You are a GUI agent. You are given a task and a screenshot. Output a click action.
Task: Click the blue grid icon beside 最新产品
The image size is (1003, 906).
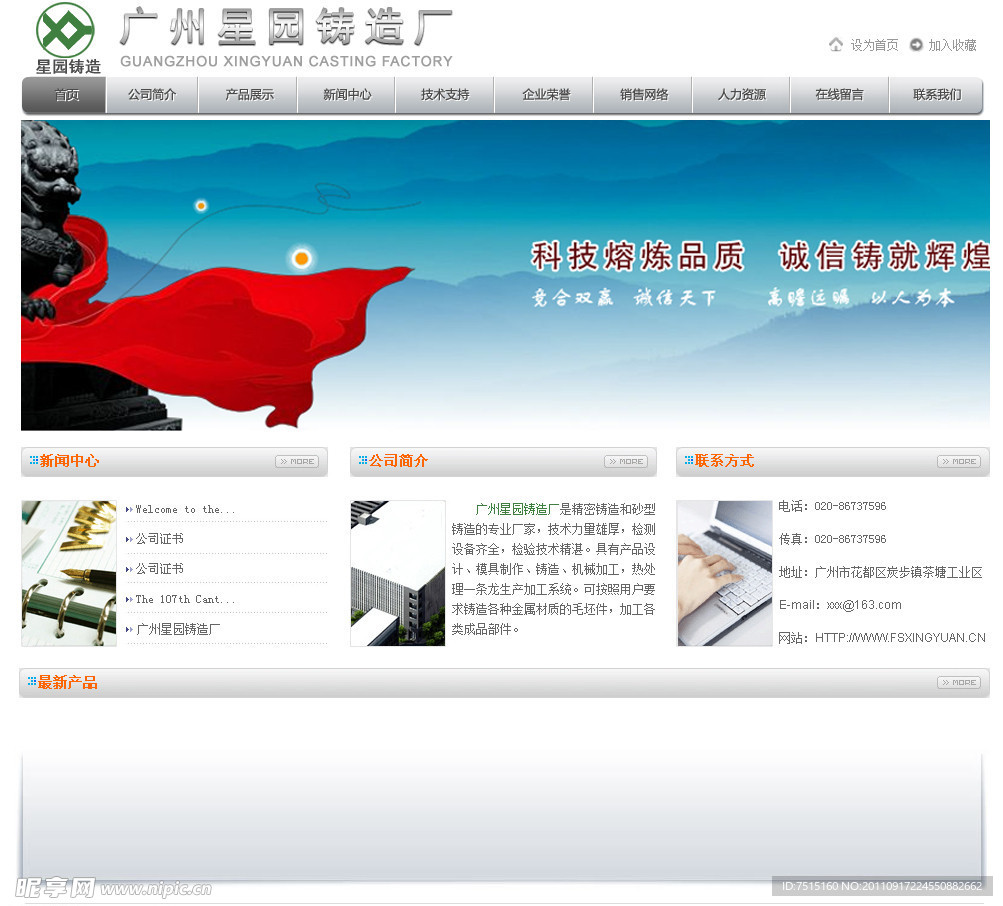click(x=32, y=682)
